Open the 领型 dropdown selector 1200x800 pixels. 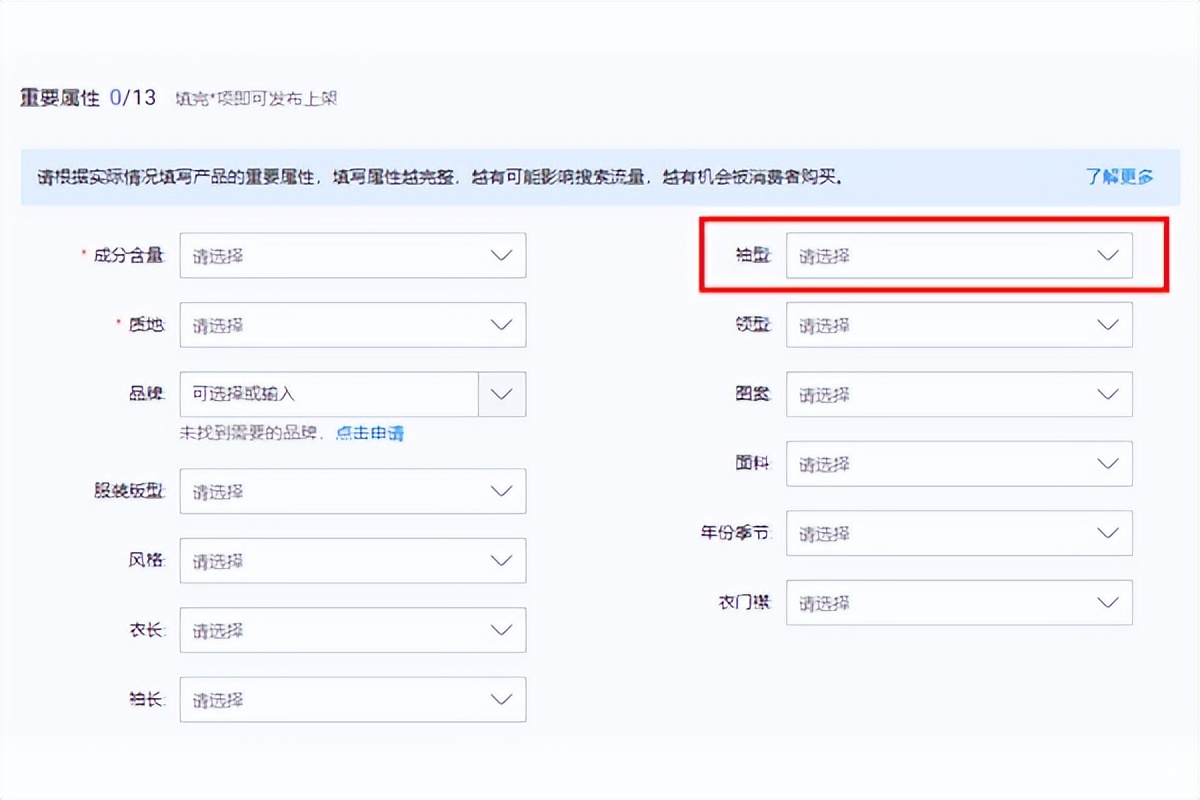[958, 324]
